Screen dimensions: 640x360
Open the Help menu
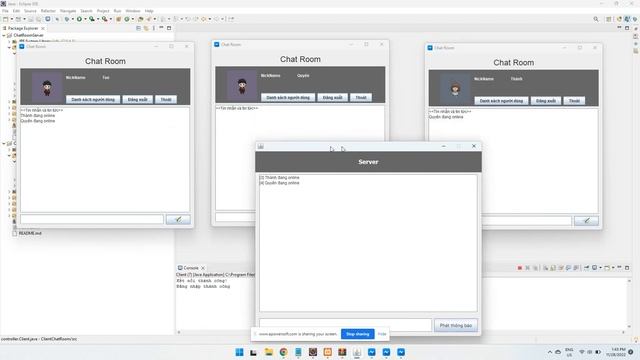[x=149, y=11]
